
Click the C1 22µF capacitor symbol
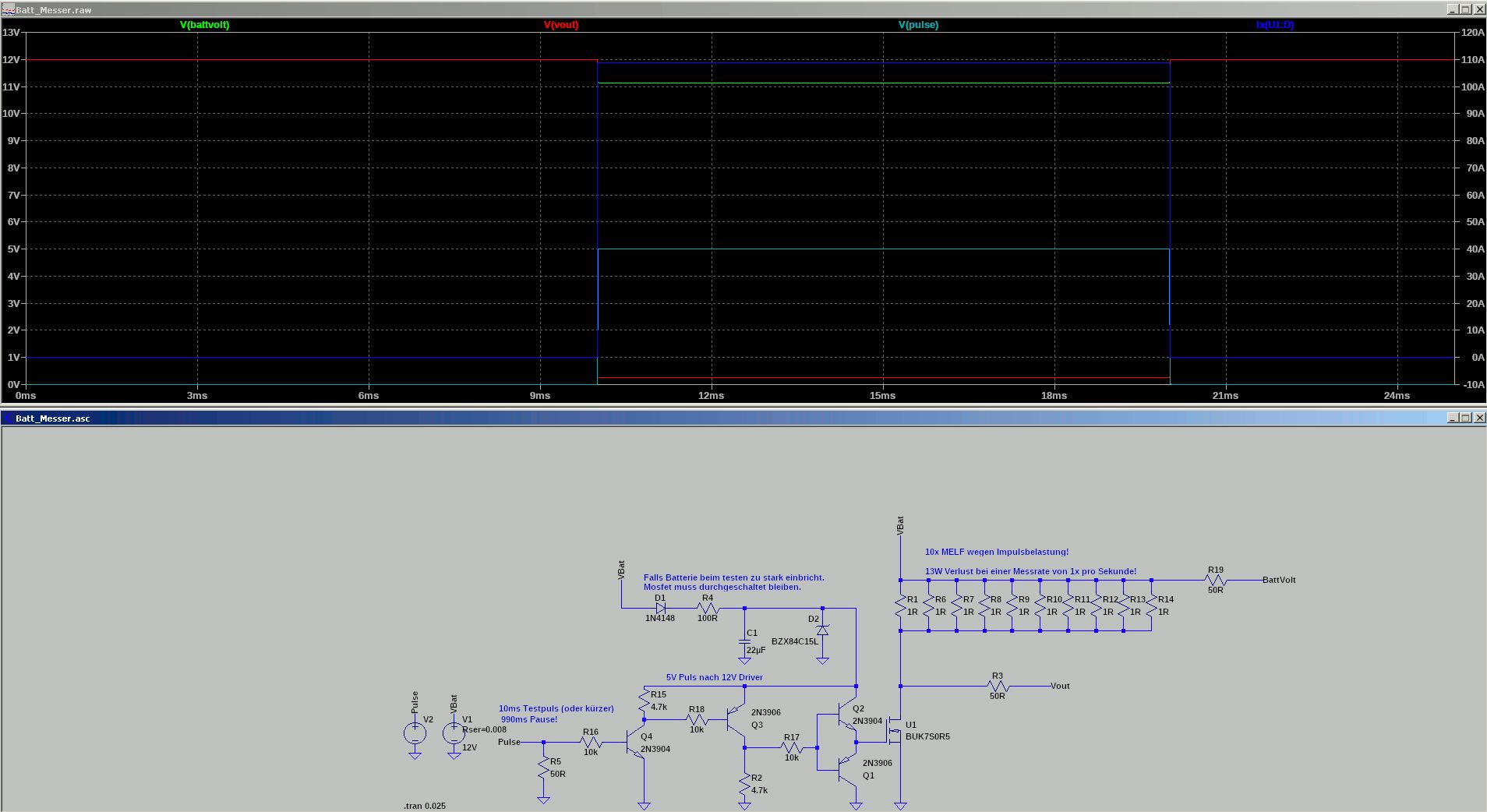(x=744, y=643)
